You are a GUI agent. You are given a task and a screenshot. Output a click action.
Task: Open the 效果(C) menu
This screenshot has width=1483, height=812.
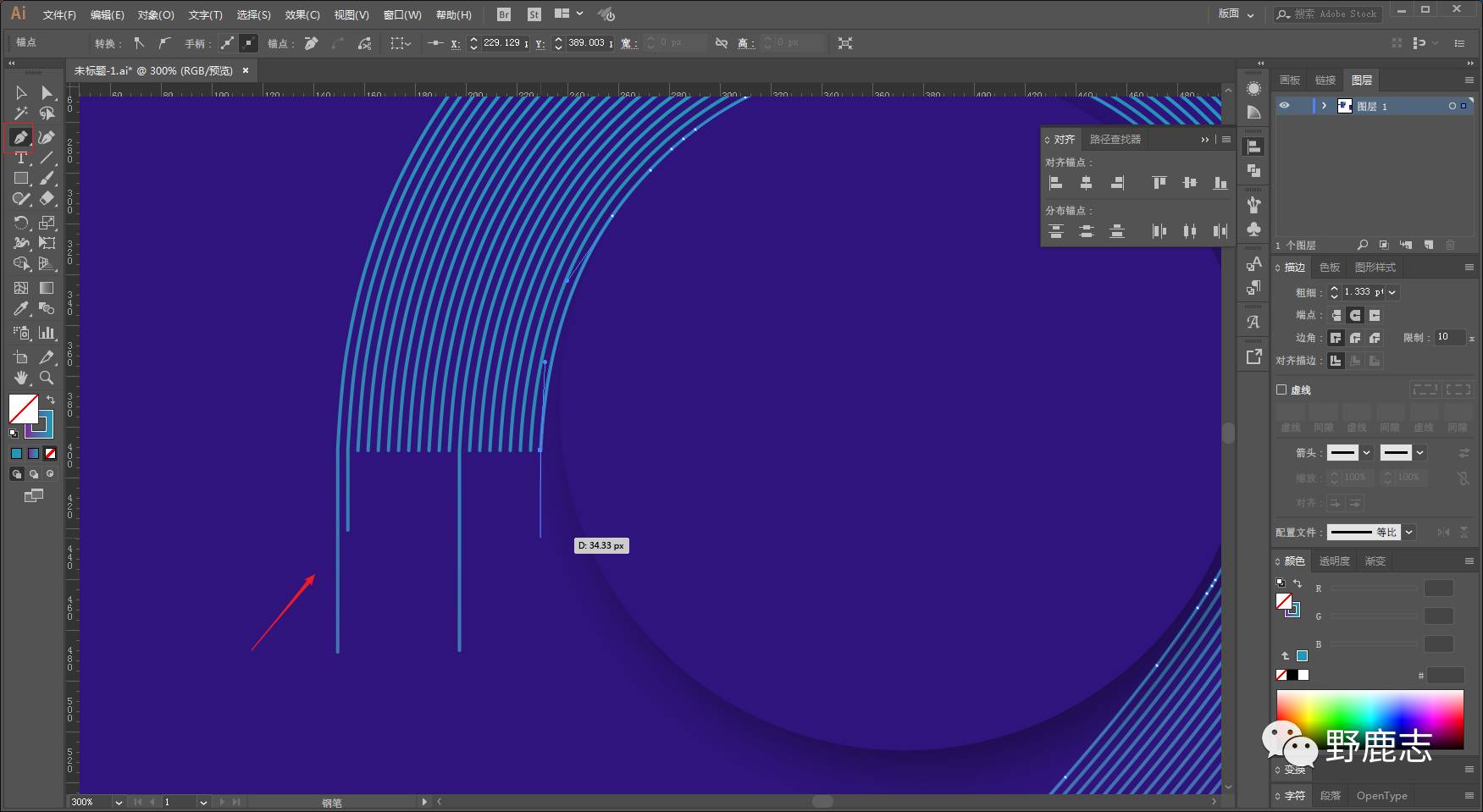pos(302,14)
